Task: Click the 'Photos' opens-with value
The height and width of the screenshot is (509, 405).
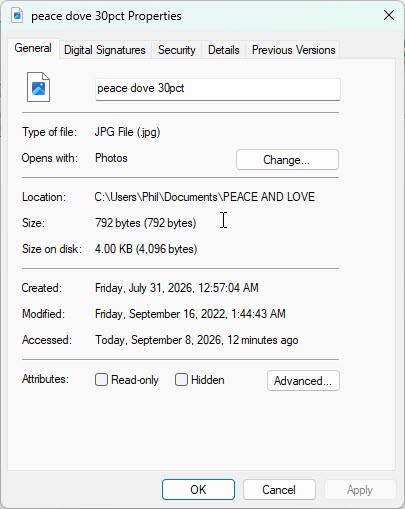Action: coord(111,158)
